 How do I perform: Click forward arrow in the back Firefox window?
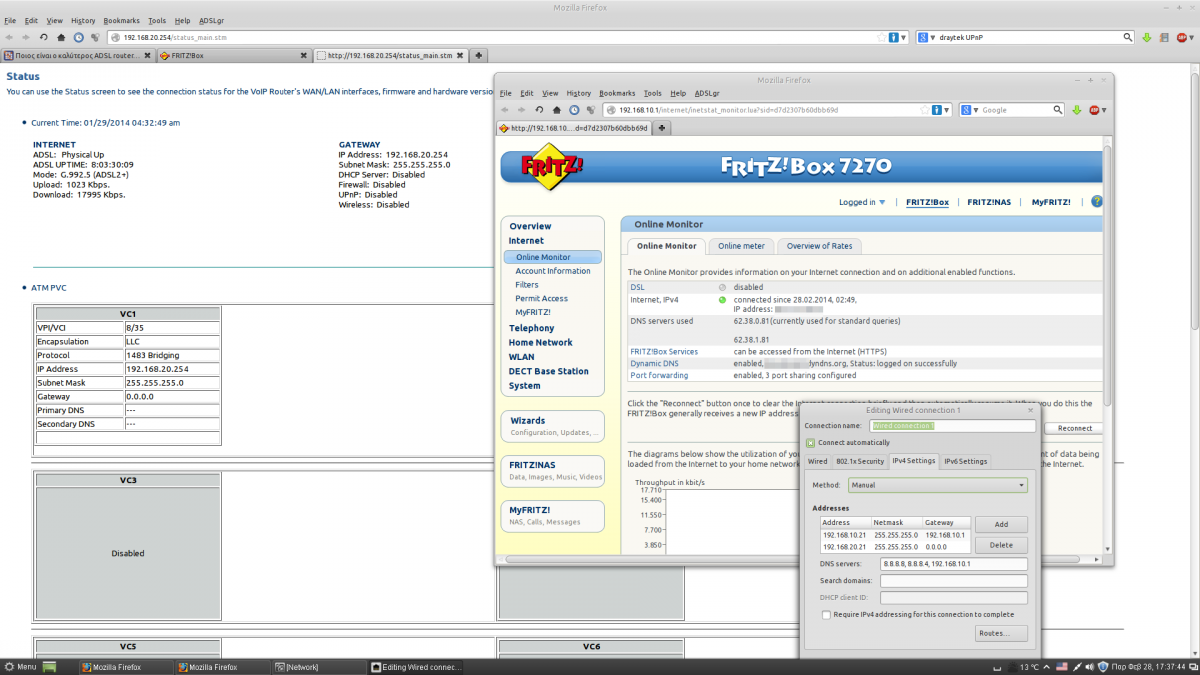[26, 37]
